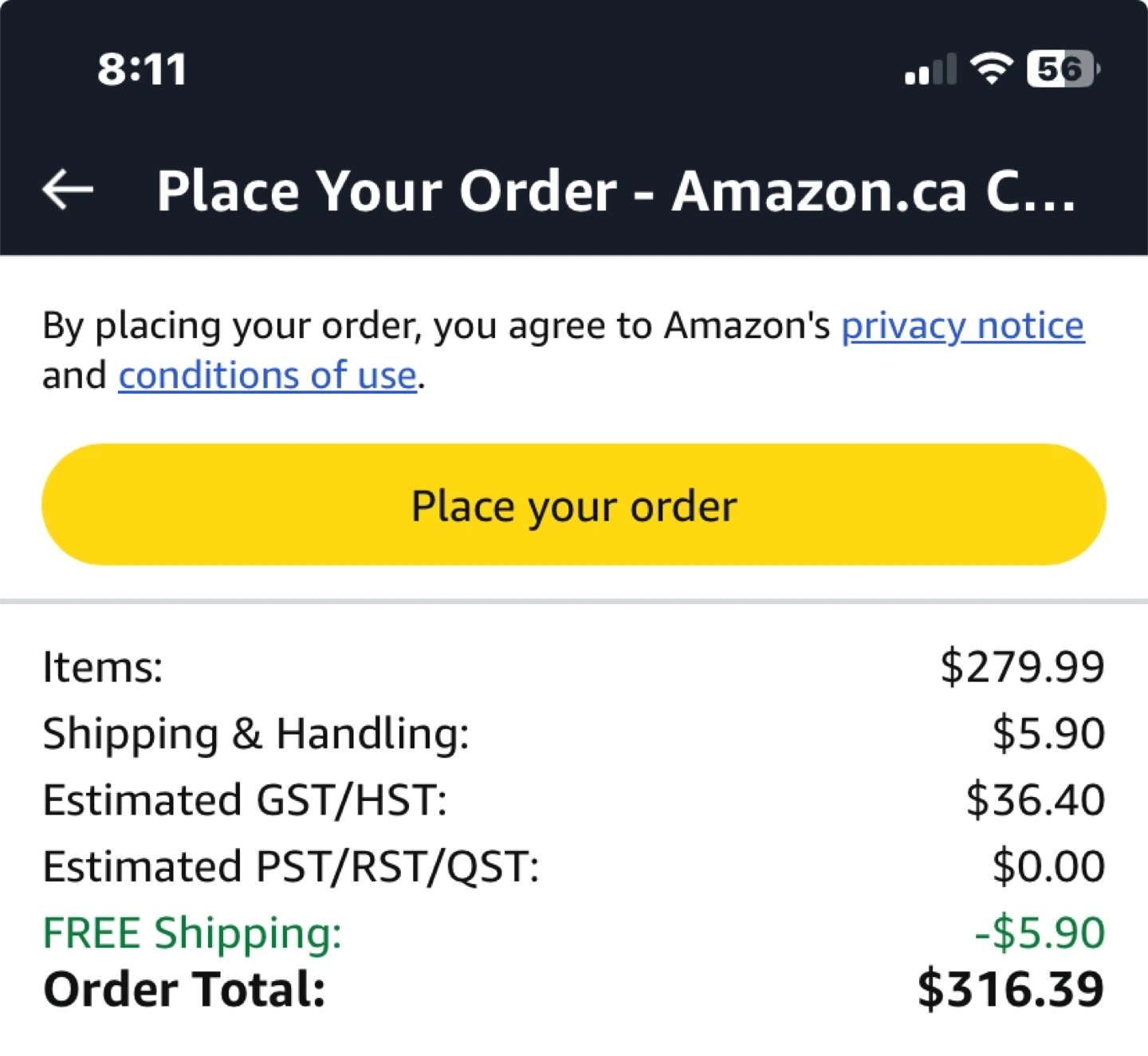Tap the Place Your Order page title
Viewport: 1148px width, 1056px height.
(615, 191)
